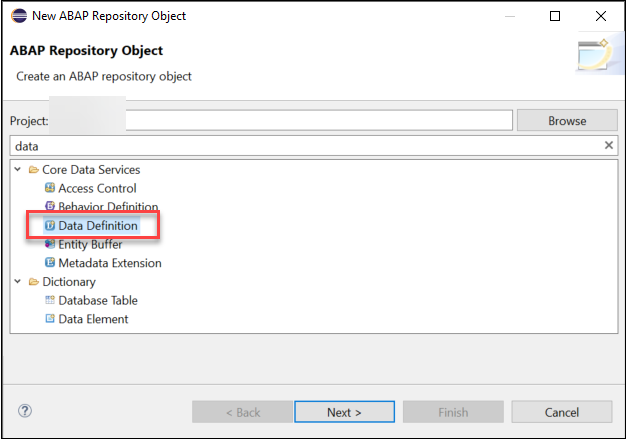Select Database Table under Dictionary
Screen dimensions: 627x439
(x=98, y=300)
